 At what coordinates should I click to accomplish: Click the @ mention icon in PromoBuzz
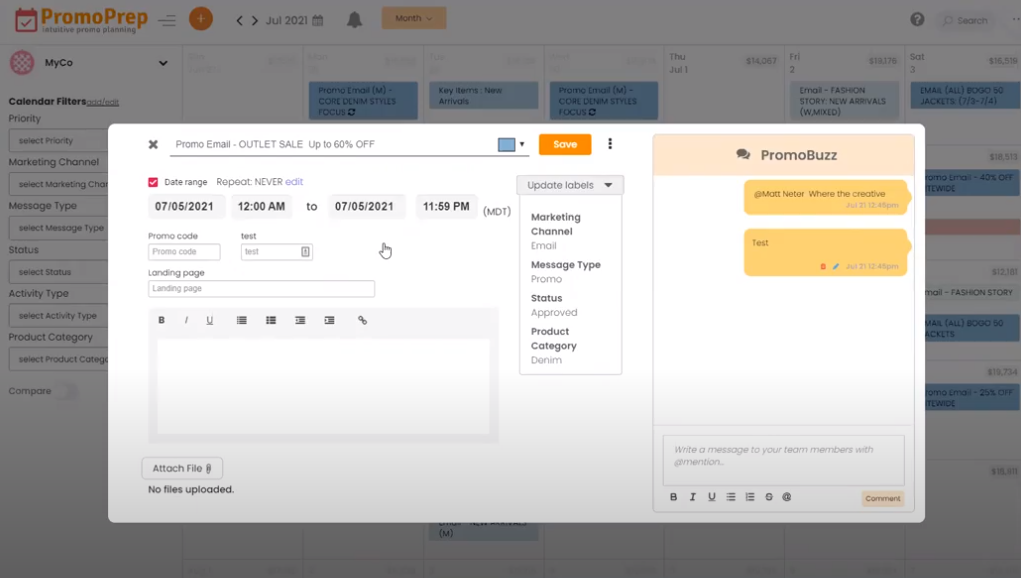click(x=786, y=497)
